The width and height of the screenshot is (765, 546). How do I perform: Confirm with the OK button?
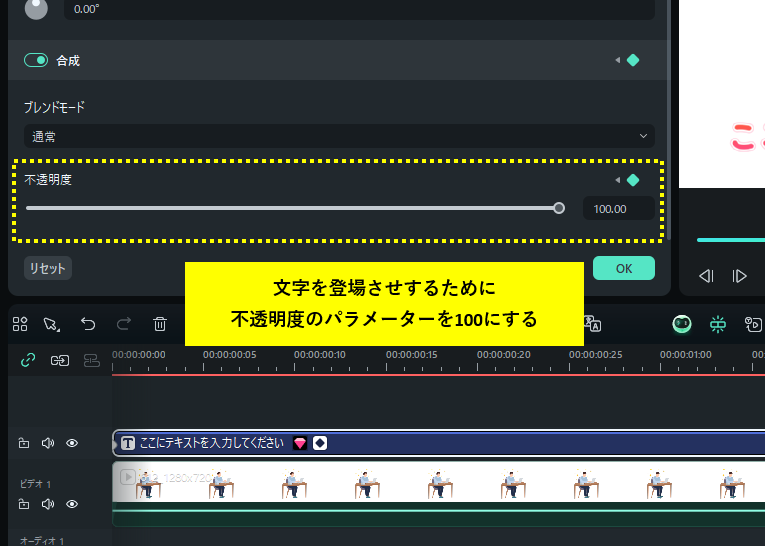point(624,268)
